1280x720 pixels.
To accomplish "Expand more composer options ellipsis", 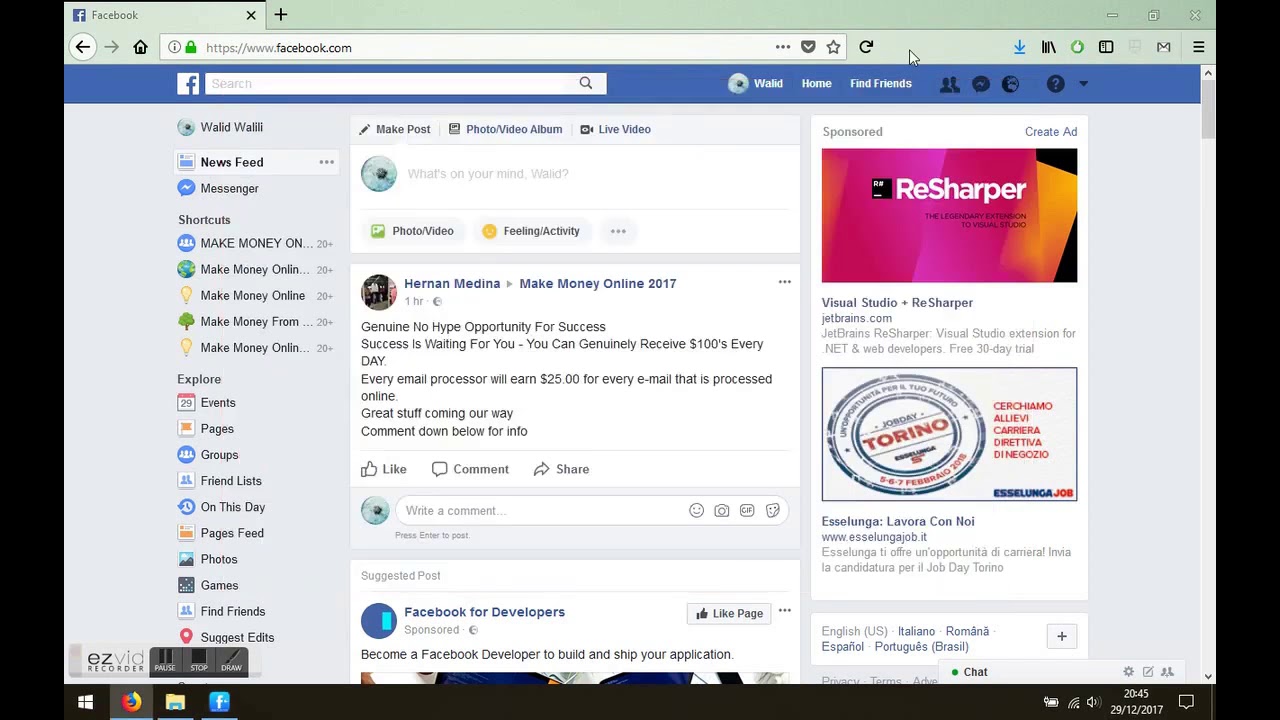I will (618, 231).
